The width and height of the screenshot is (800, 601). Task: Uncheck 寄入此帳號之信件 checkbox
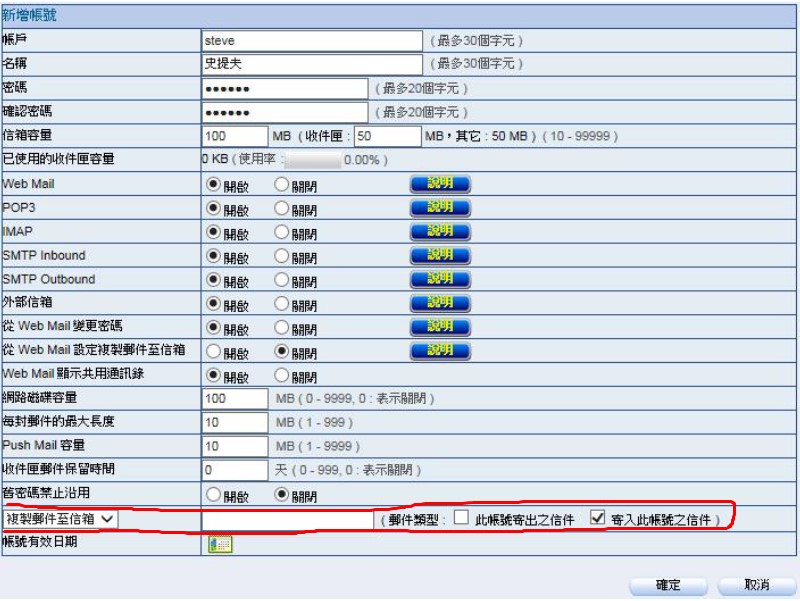pyautogui.click(x=598, y=518)
